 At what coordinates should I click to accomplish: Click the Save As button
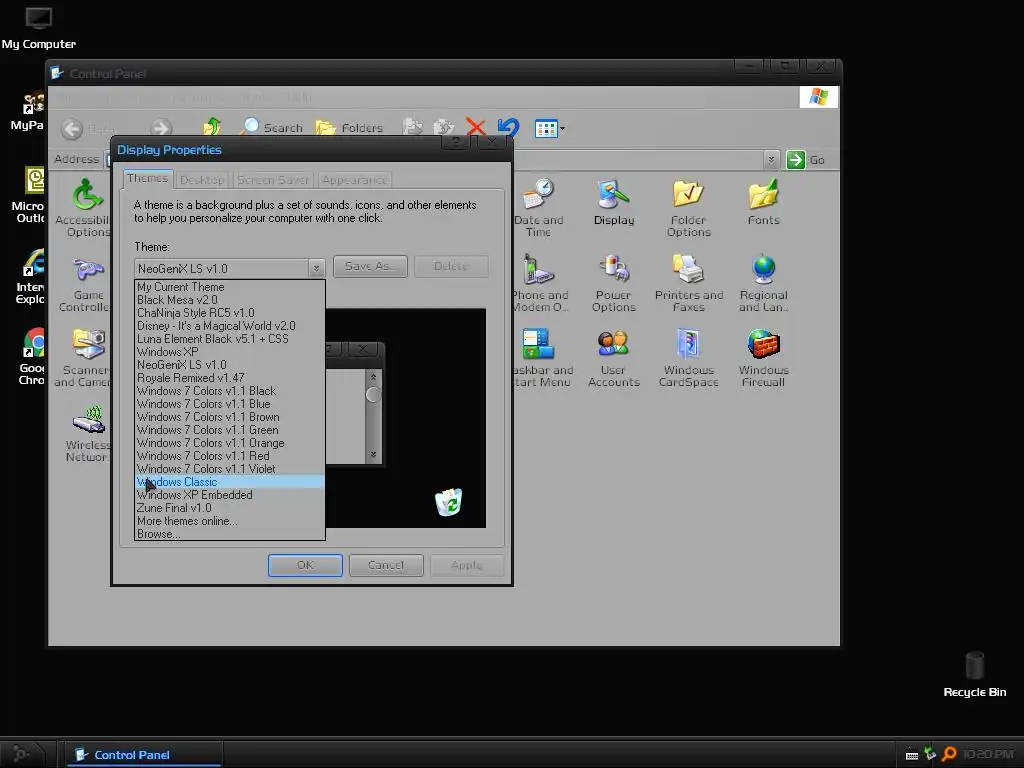(370, 266)
